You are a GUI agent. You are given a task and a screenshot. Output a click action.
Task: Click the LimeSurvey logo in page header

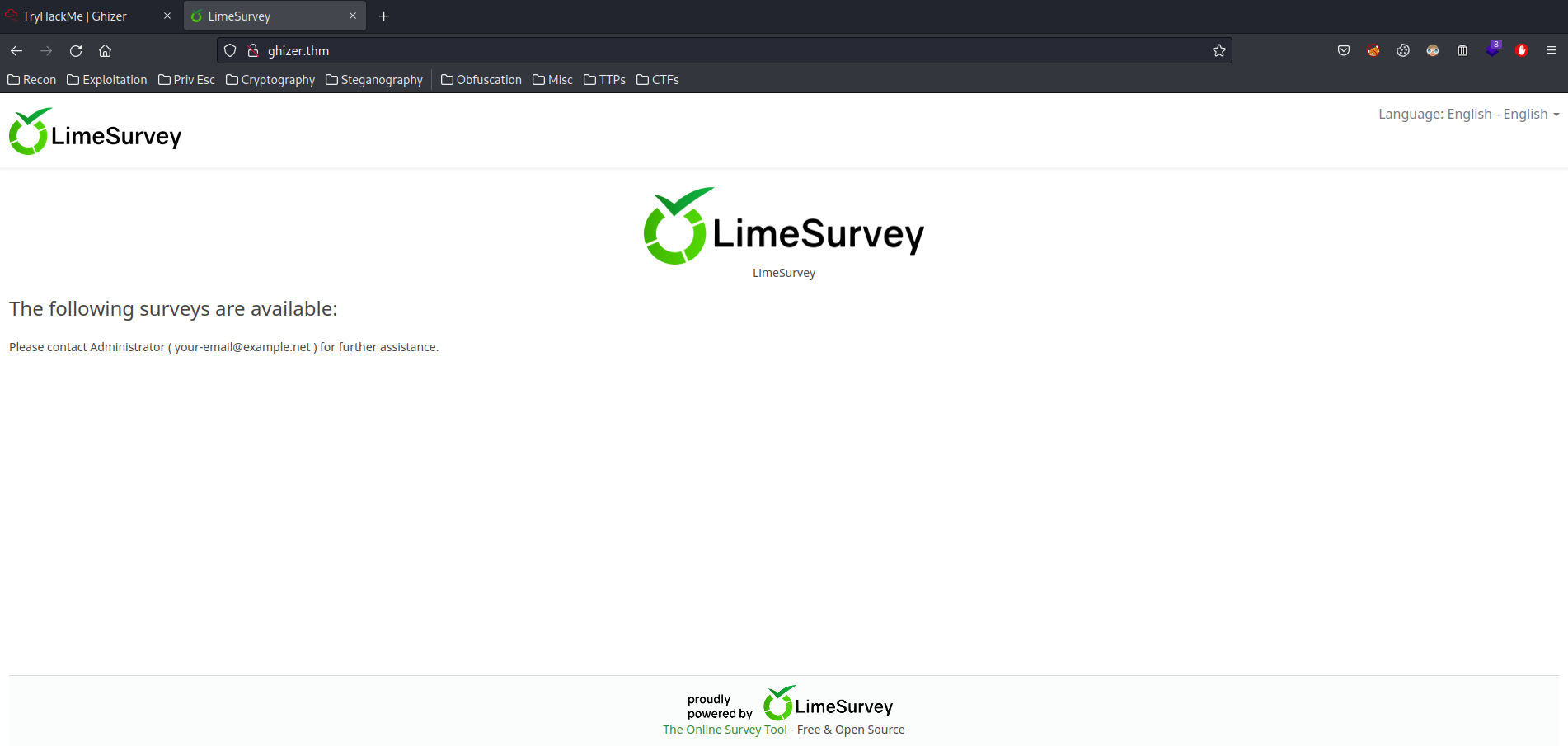pyautogui.click(x=96, y=132)
